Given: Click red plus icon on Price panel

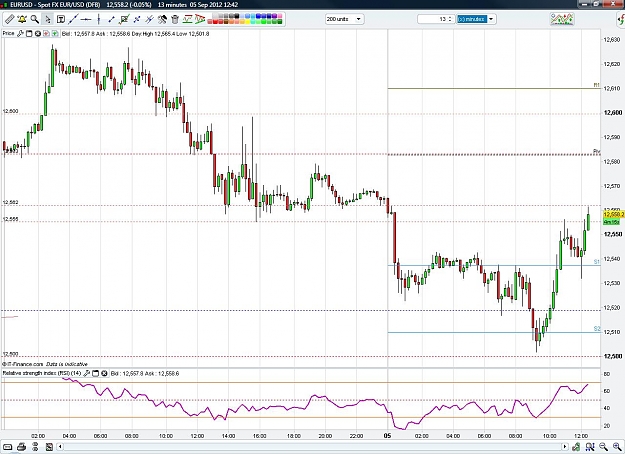Looking at the screenshot, I should click(46, 33).
